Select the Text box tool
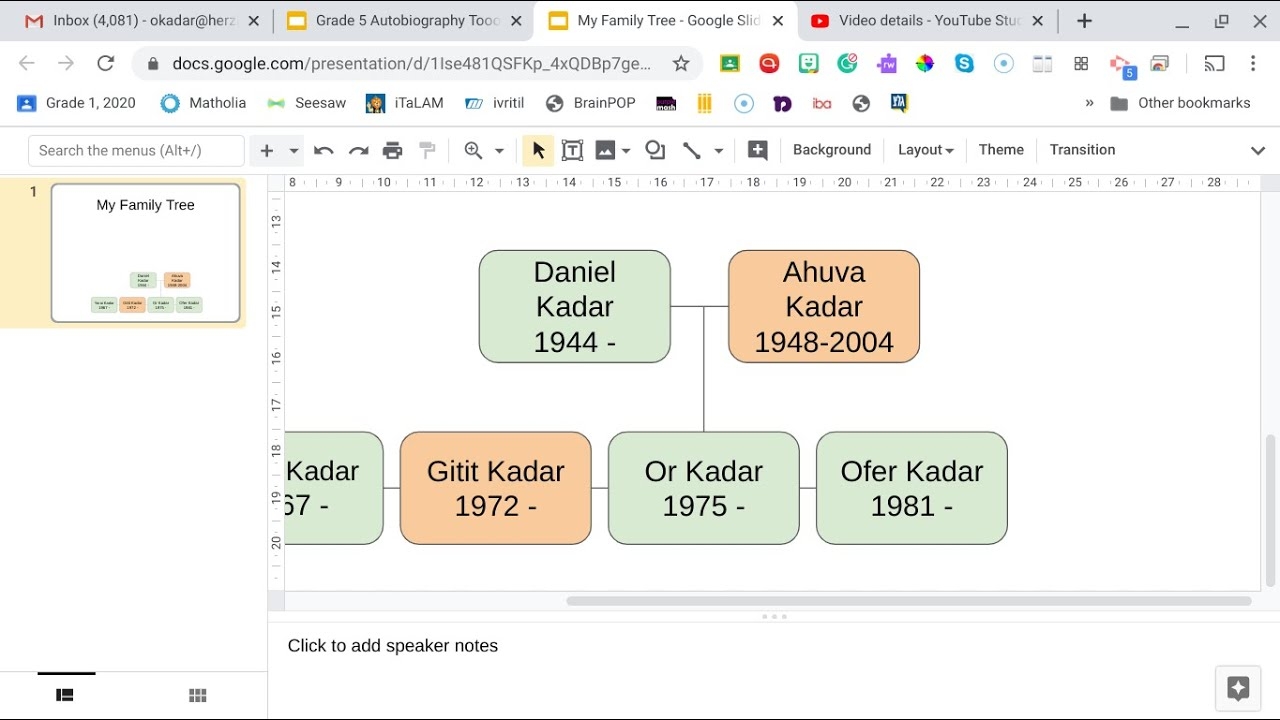1280x720 pixels. click(572, 151)
